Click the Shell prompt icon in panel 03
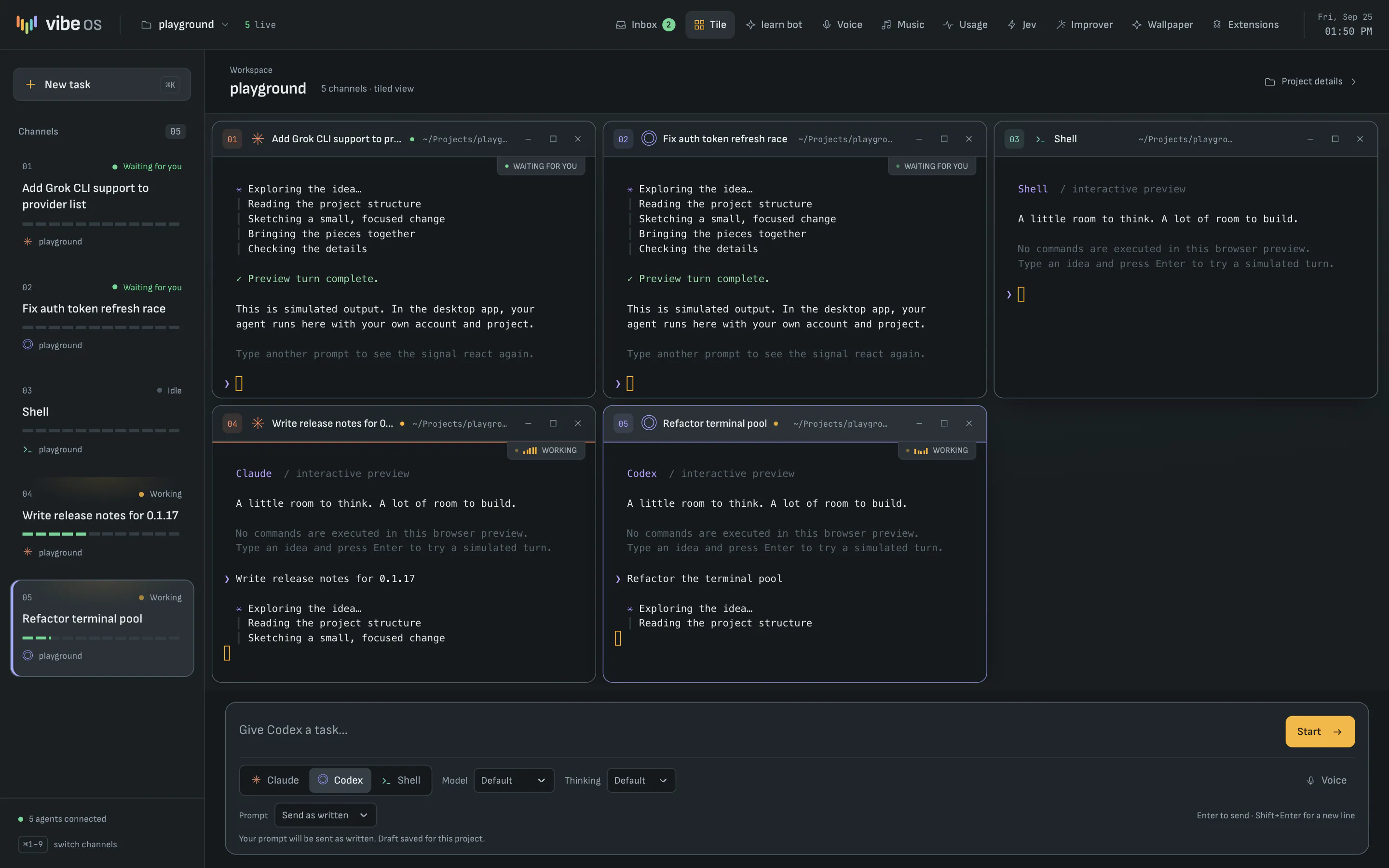The height and width of the screenshot is (868, 1389). (1040, 139)
